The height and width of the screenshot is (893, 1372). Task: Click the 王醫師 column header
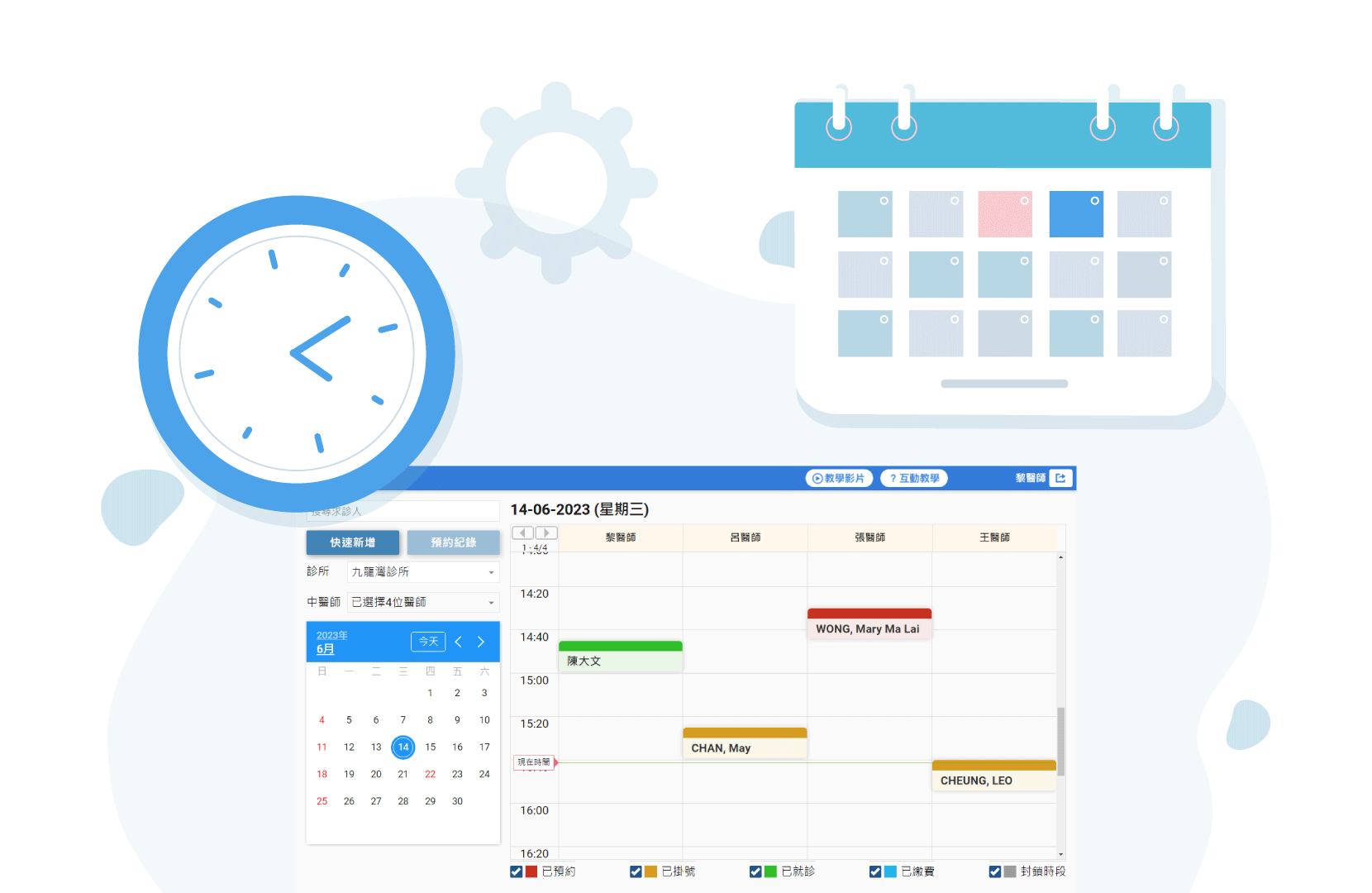[x=995, y=537]
